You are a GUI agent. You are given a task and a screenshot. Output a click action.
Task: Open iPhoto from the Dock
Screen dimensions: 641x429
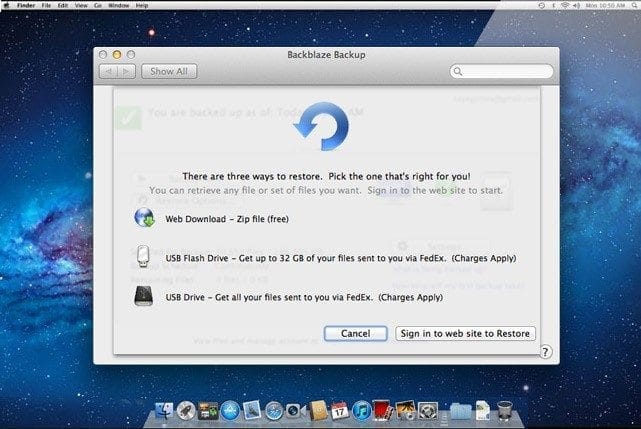coord(405,410)
